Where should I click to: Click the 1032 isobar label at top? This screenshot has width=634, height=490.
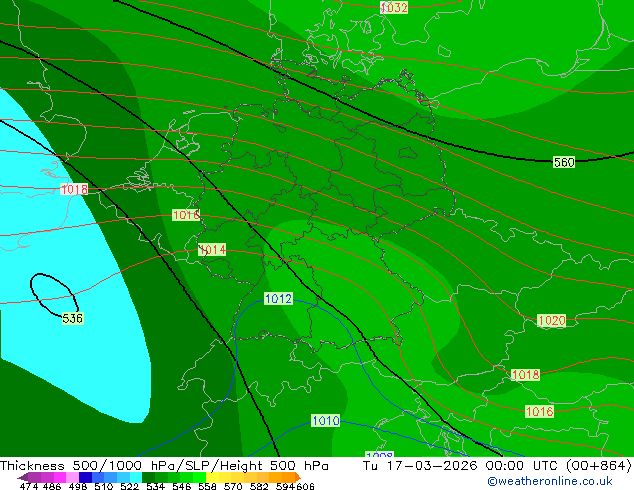pos(393,7)
